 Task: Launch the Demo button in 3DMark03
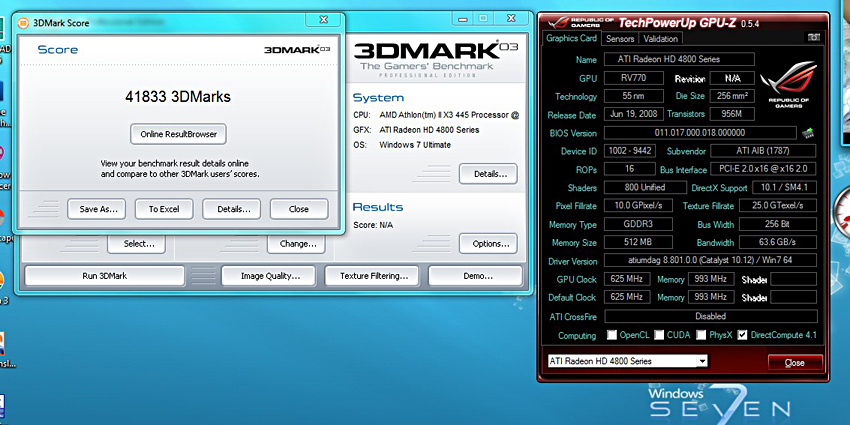[x=475, y=275]
